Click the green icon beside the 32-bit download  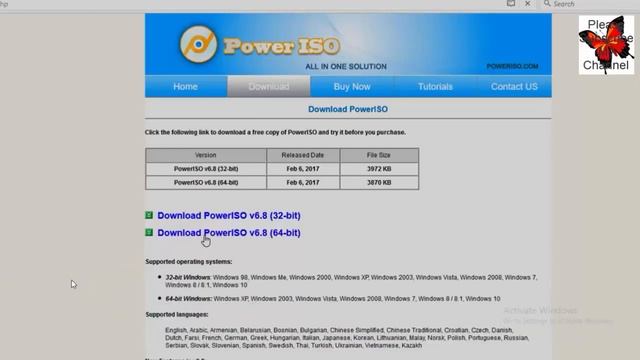click(149, 215)
